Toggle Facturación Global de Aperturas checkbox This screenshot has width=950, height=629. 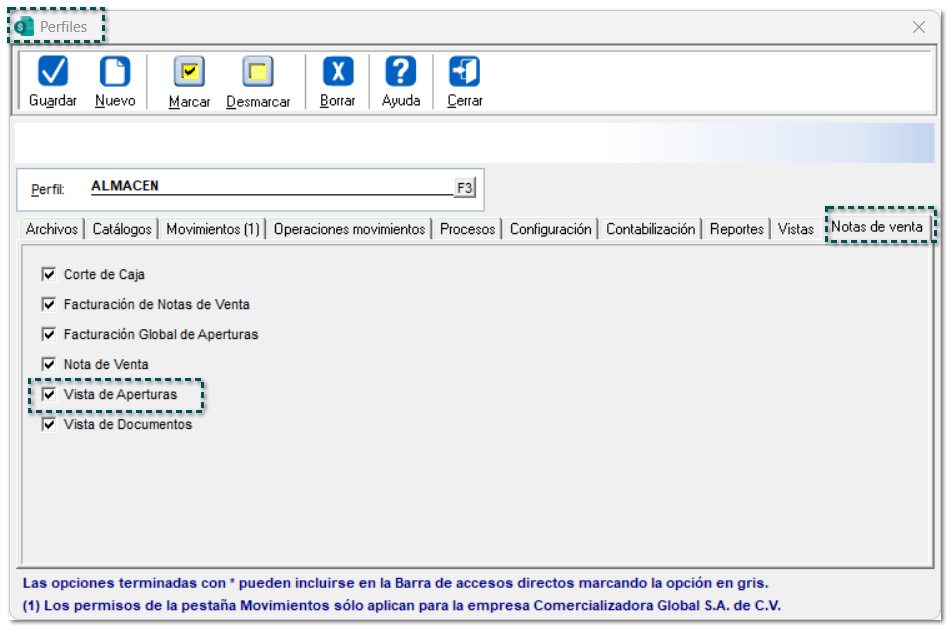point(49,334)
